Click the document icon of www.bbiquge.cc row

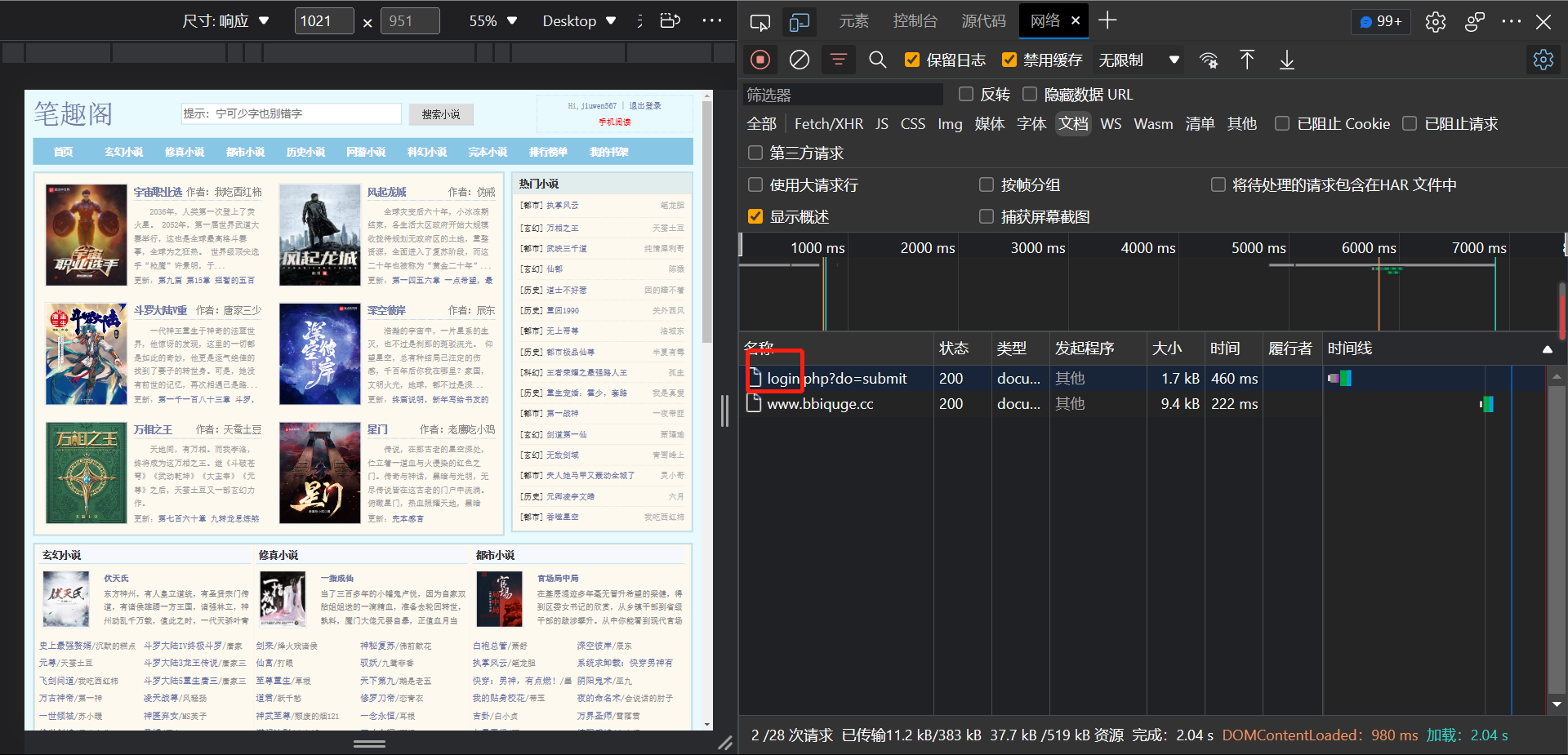[755, 403]
